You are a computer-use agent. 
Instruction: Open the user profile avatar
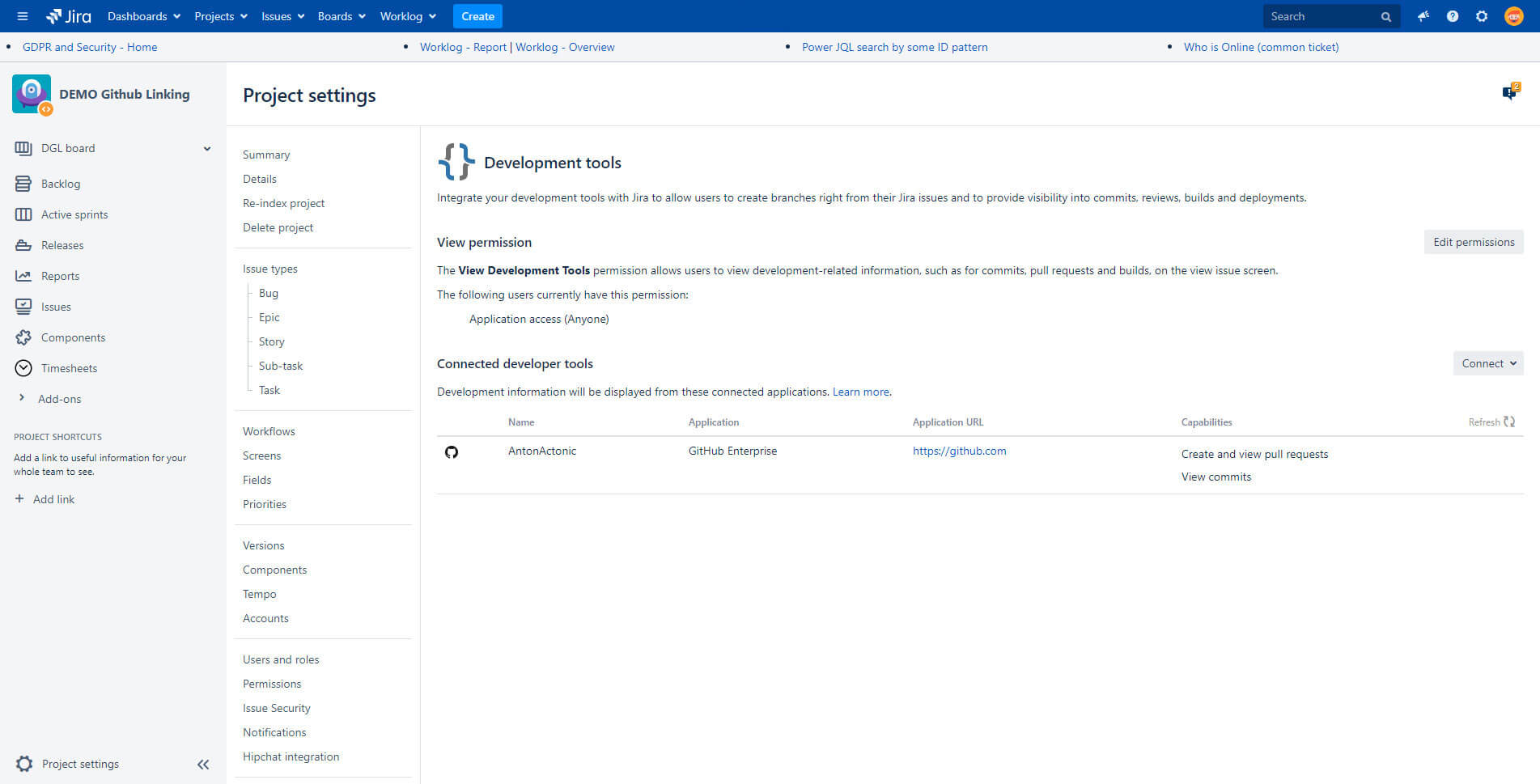coord(1513,16)
